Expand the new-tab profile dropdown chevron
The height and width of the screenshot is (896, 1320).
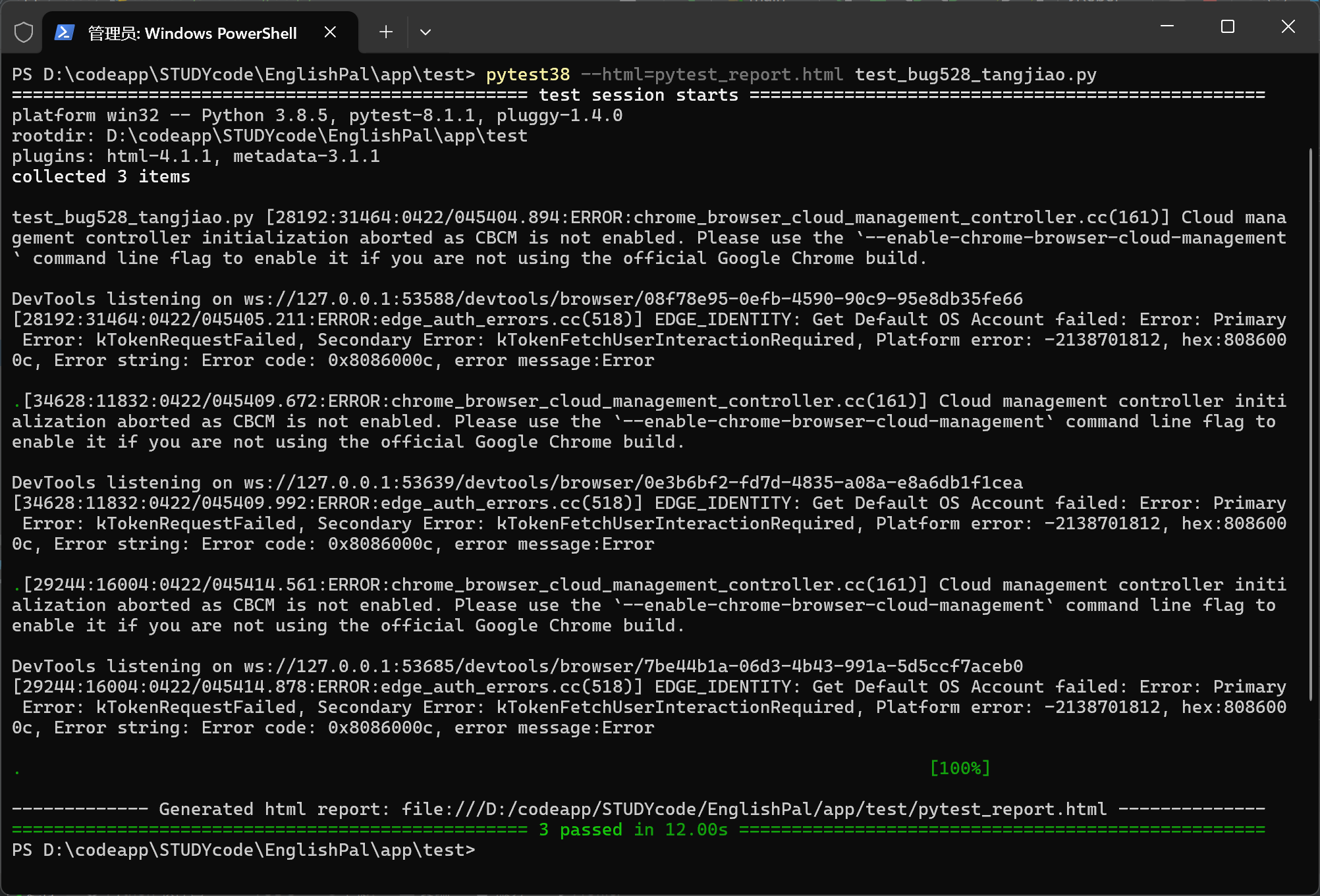[426, 32]
